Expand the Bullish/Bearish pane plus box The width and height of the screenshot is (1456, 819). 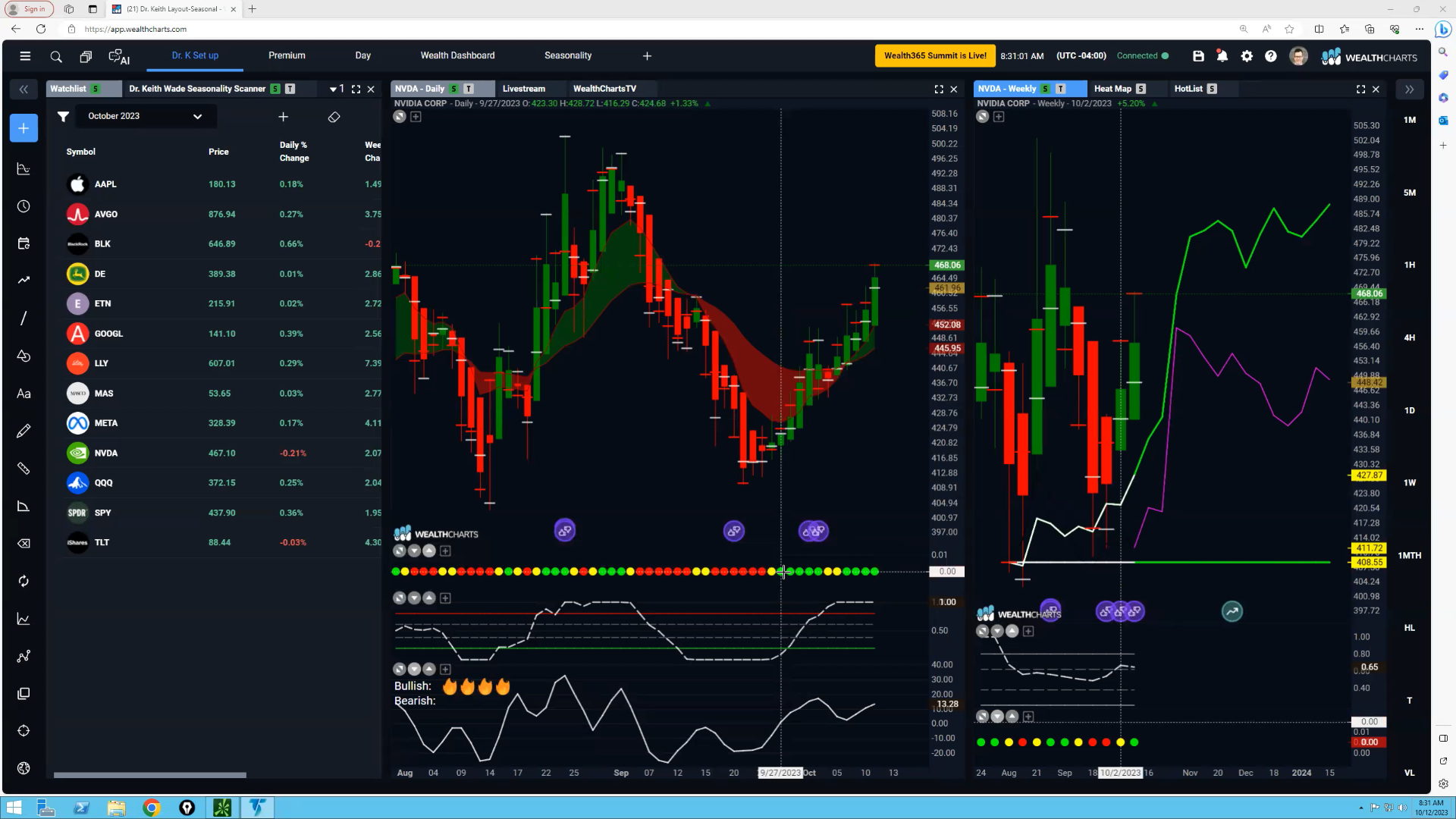445,669
